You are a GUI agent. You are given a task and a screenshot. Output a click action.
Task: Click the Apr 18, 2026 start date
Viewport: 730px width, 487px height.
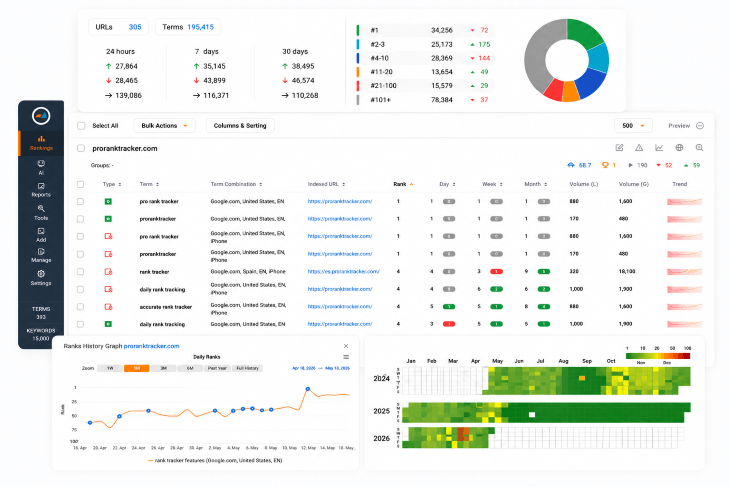point(304,368)
